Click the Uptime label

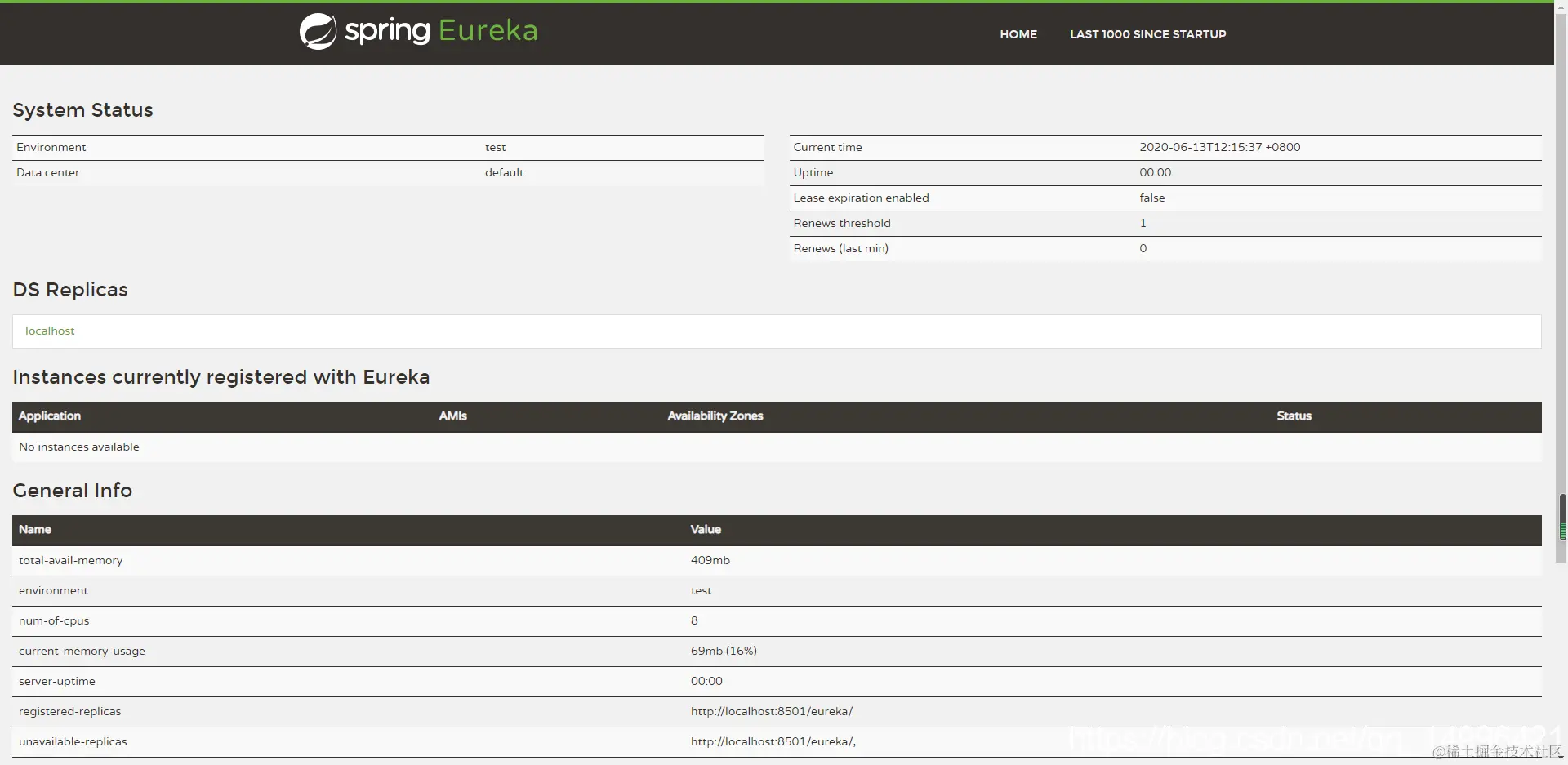(x=813, y=172)
